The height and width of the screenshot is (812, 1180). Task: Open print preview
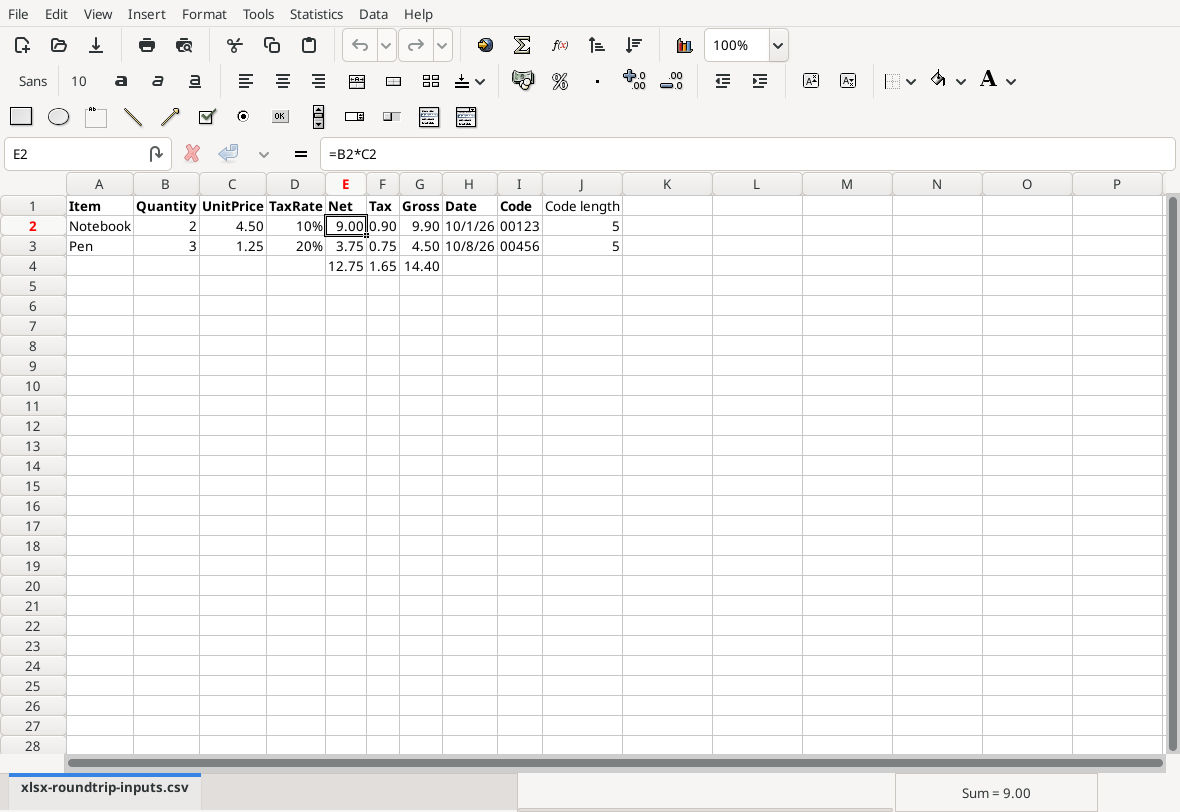click(x=184, y=45)
